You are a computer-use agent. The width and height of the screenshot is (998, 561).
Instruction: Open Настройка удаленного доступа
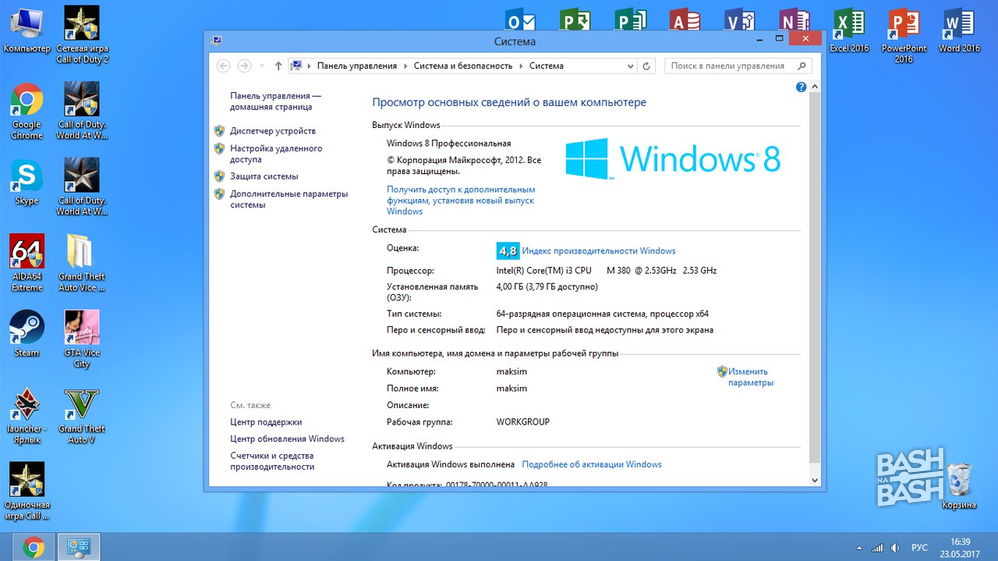pos(276,153)
